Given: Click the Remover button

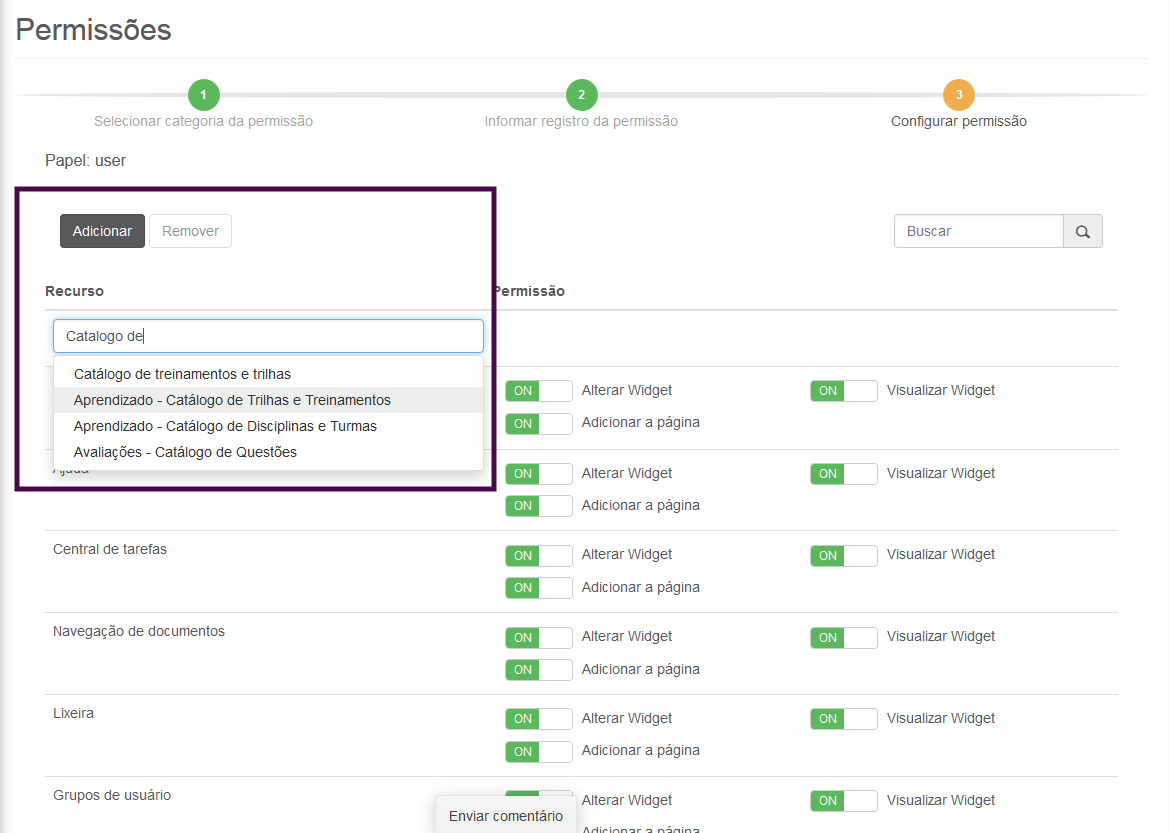Looking at the screenshot, I should click(x=190, y=231).
